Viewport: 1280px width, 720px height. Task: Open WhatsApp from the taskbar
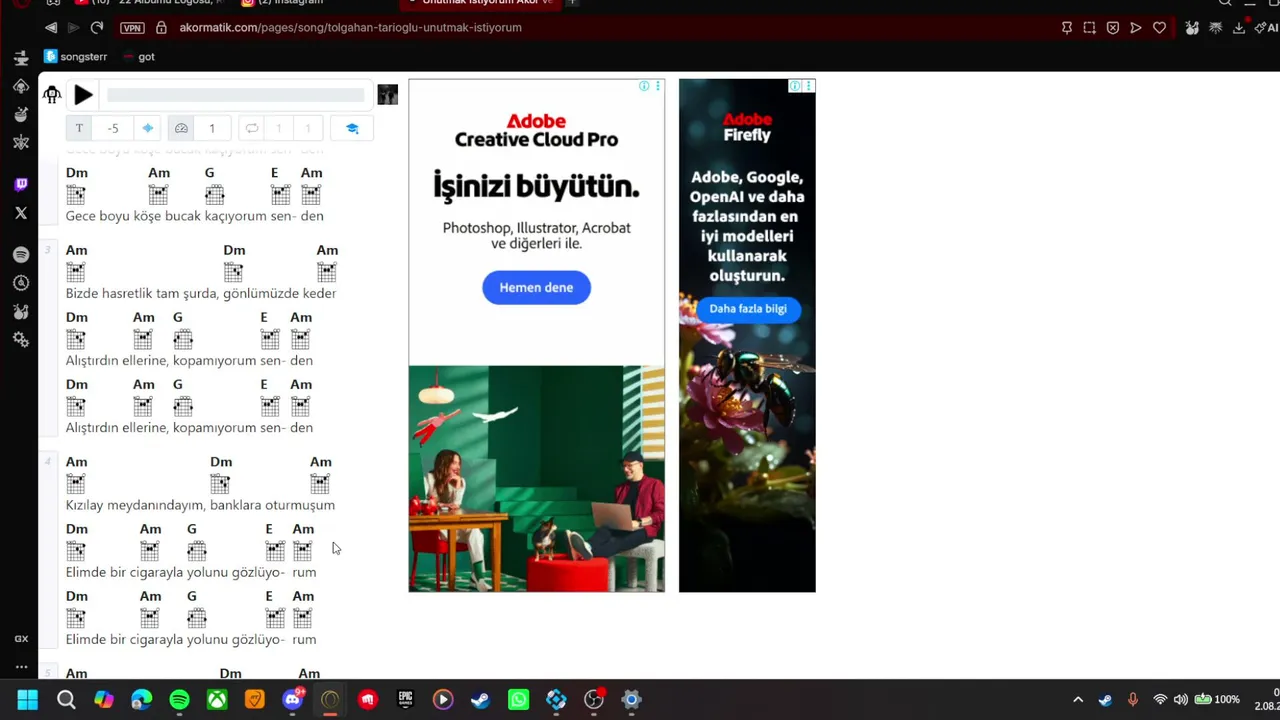click(x=518, y=700)
